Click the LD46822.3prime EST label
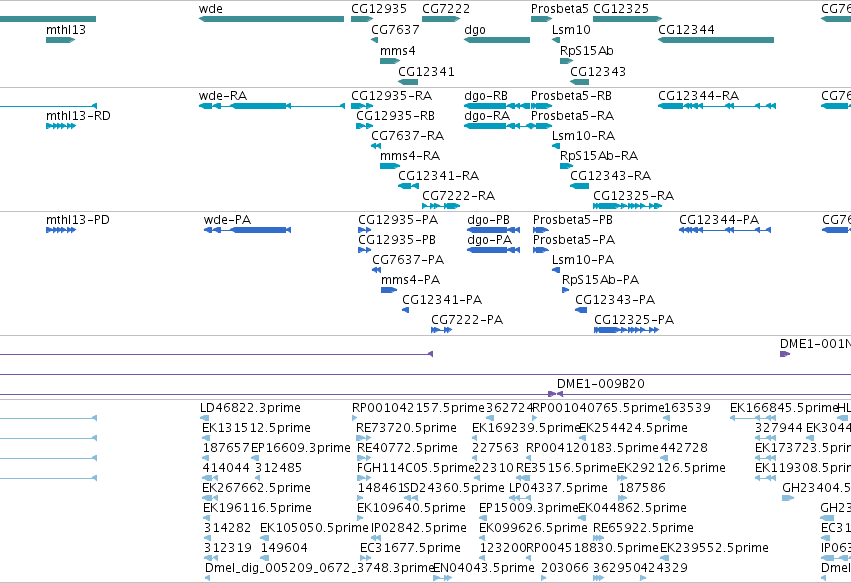Screen dimensions: 851x583 point(250,408)
